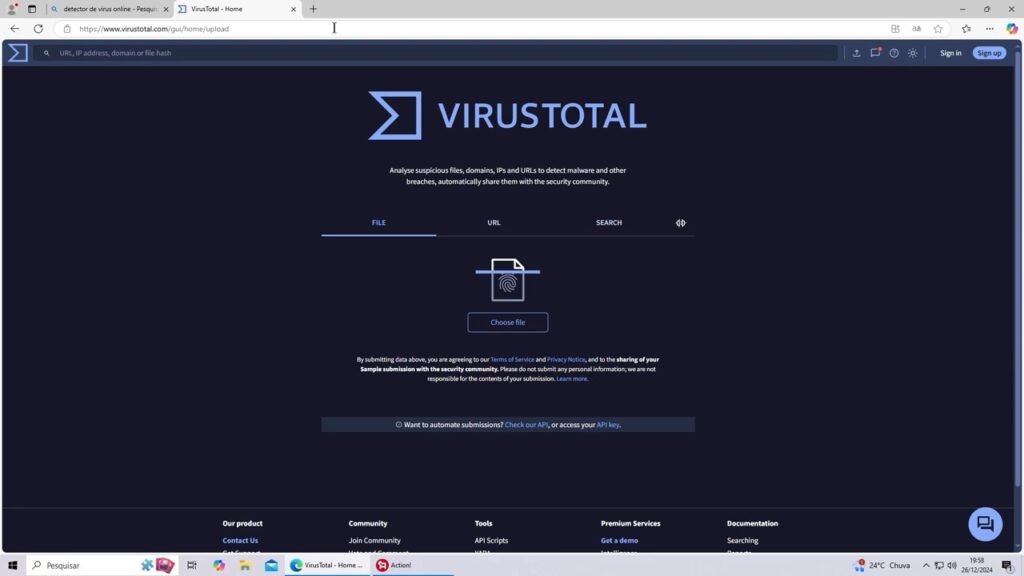This screenshot has width=1024, height=576.
Task: Click Contact Us in the footer
Action: 240,540
